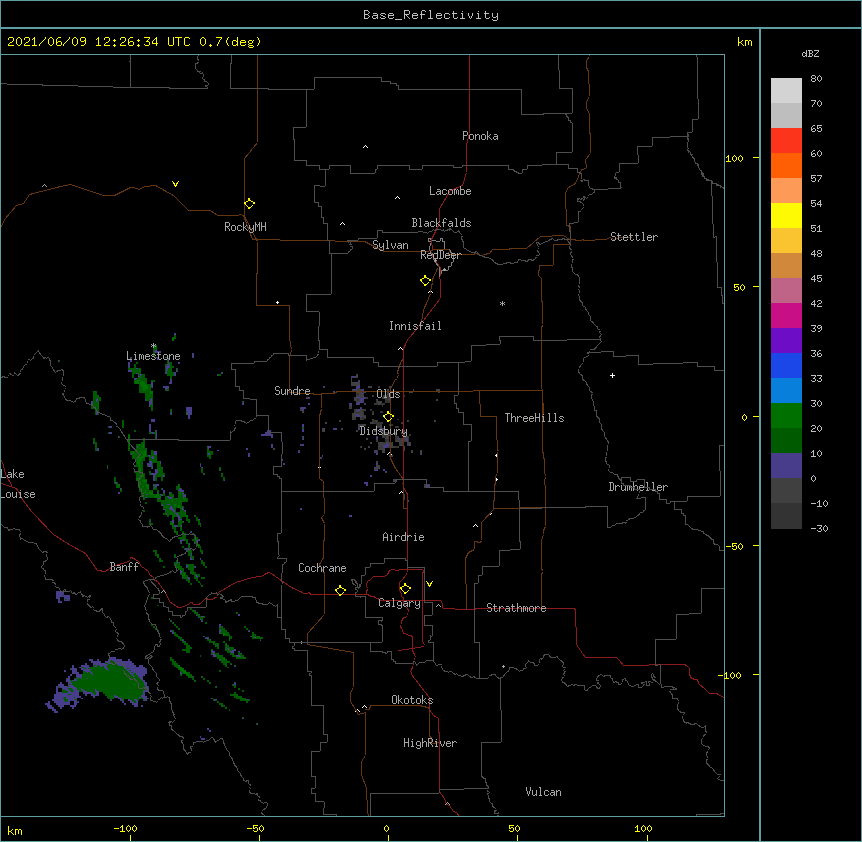Click the -50 tick label on horizontal axis
The width and height of the screenshot is (862, 842).
click(x=255, y=828)
